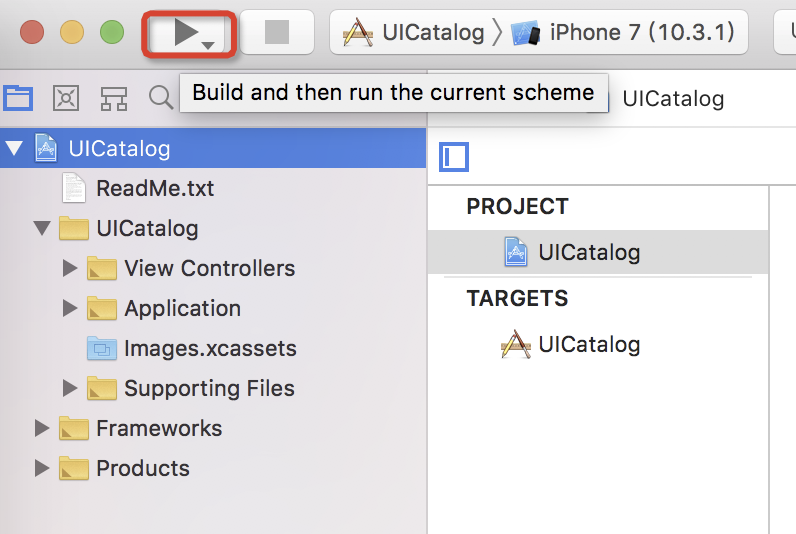Expand the View Controllers group
796x534 pixels.
(x=70, y=268)
